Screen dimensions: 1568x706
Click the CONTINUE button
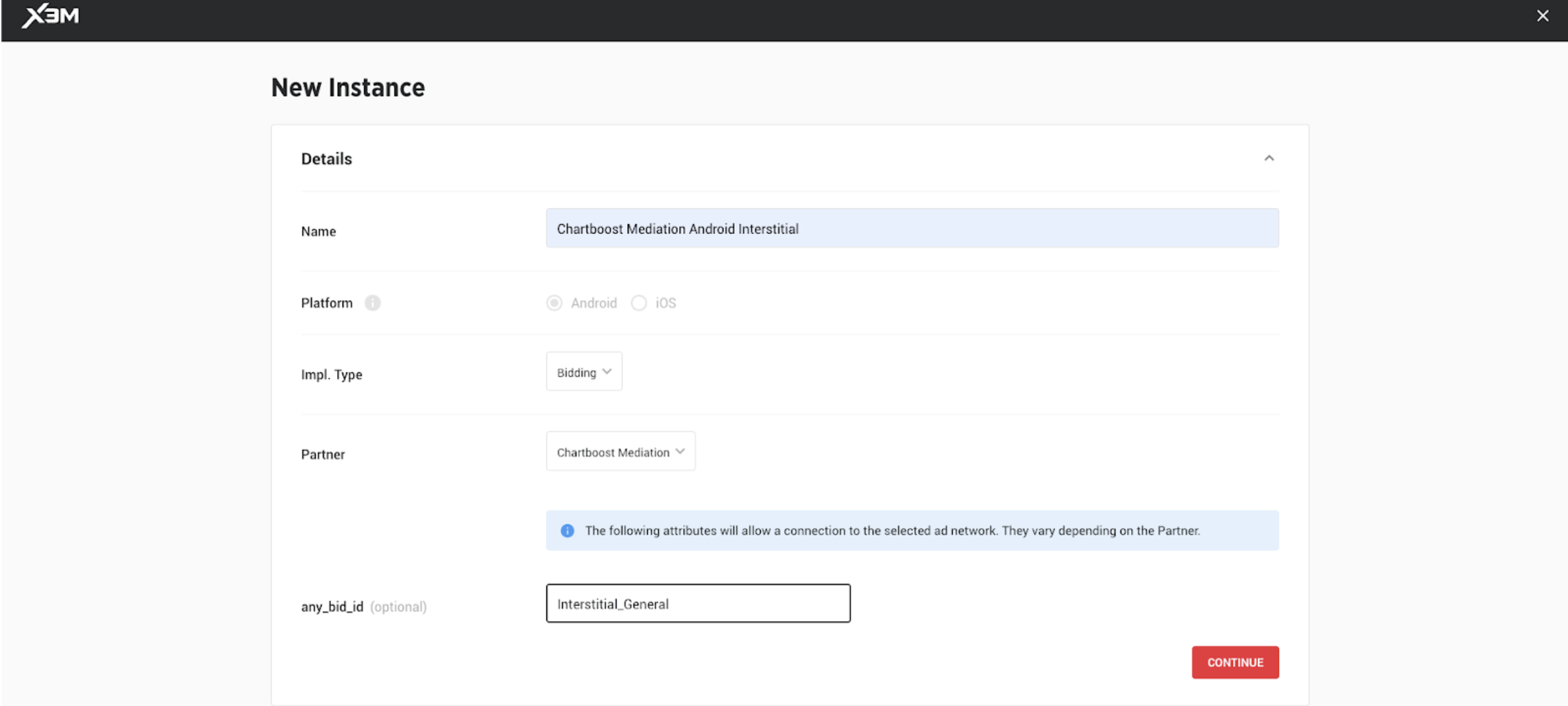[x=1235, y=662]
